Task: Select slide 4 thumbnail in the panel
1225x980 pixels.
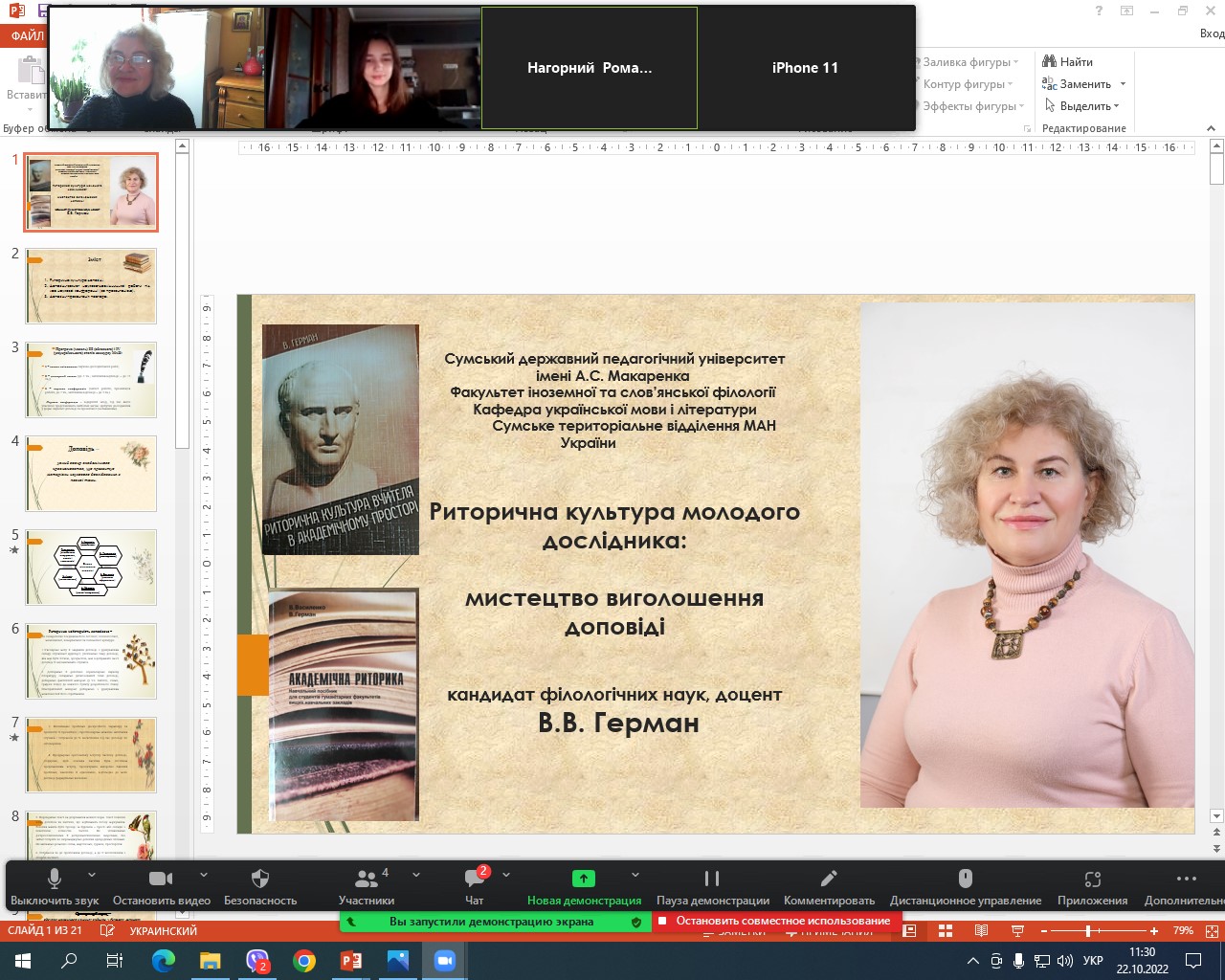Action: [91, 474]
